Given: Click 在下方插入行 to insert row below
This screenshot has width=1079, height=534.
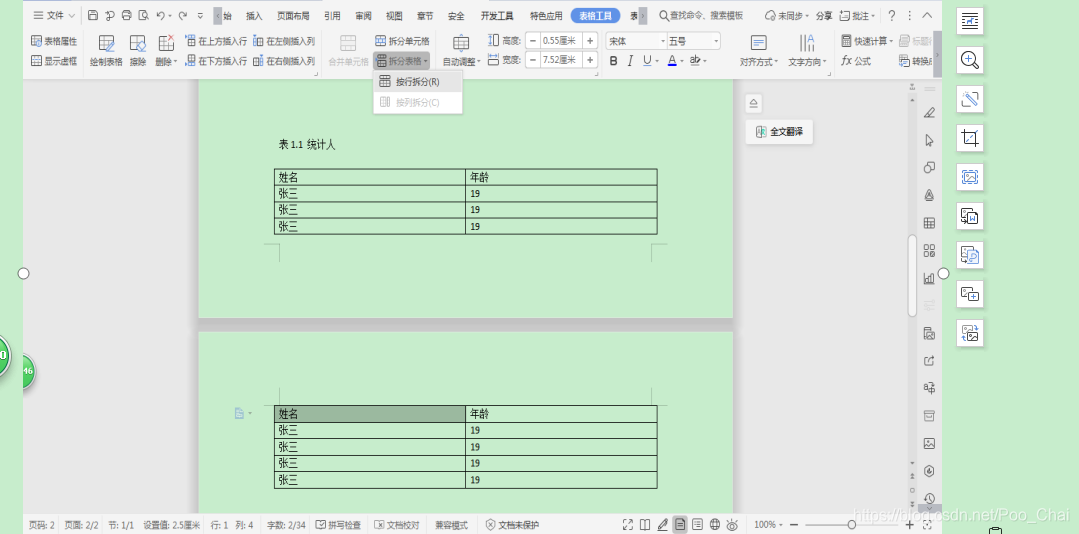Looking at the screenshot, I should tap(215, 61).
